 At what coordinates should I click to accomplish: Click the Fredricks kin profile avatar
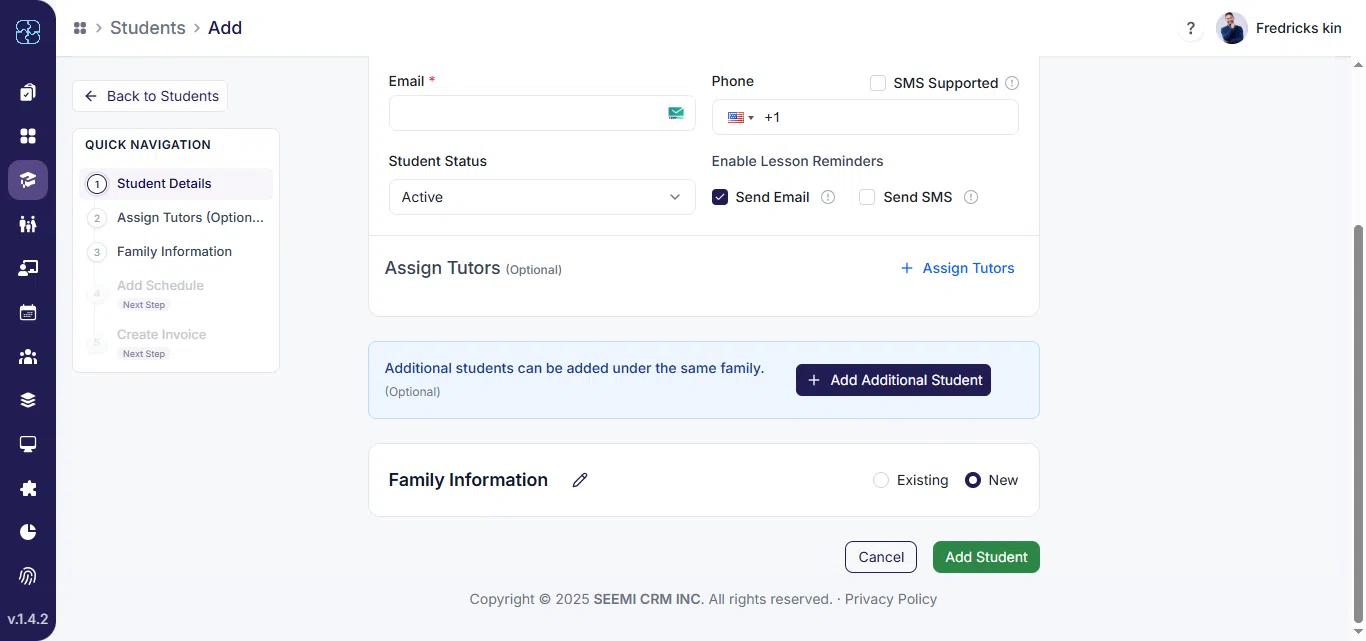coord(1231,28)
